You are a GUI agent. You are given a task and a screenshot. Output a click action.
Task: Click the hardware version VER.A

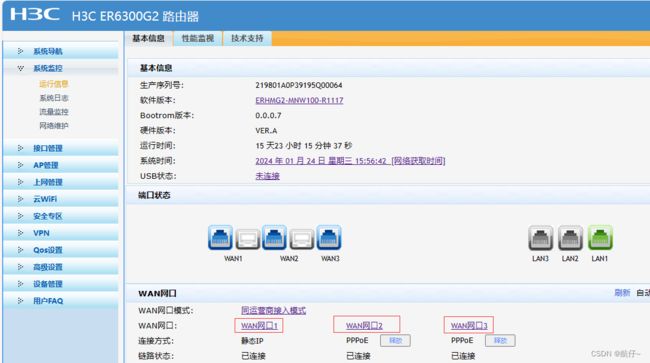[266, 131]
